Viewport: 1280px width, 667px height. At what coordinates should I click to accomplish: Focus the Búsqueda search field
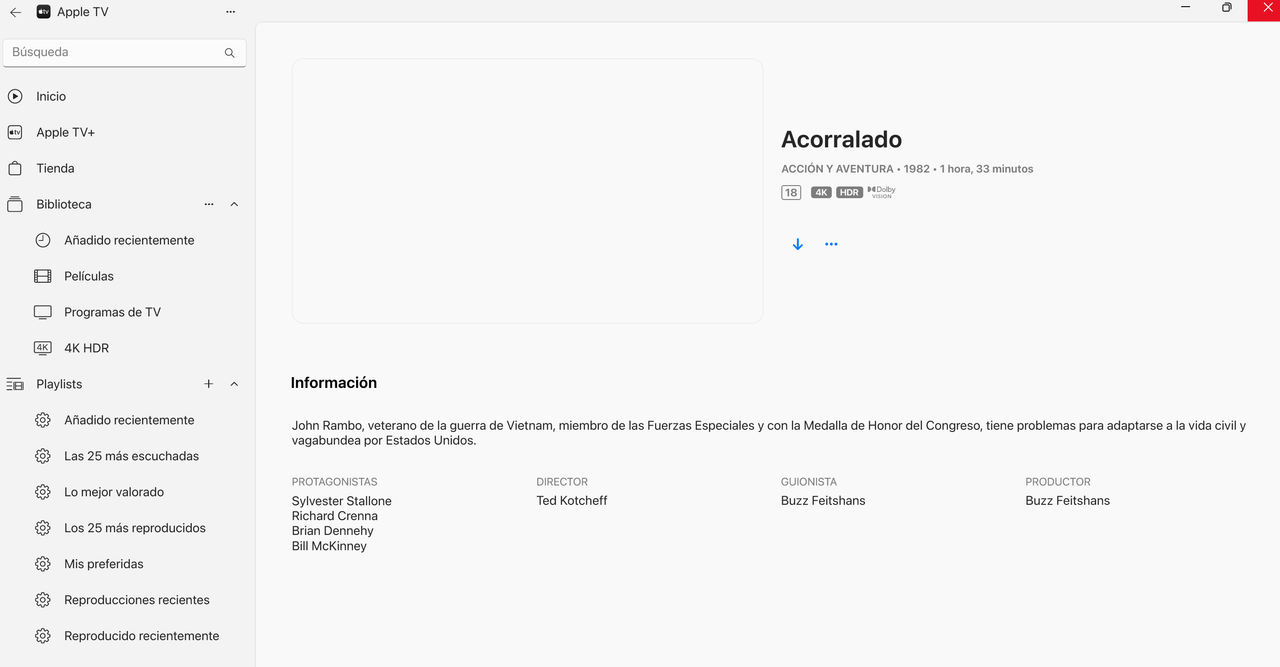(x=125, y=52)
